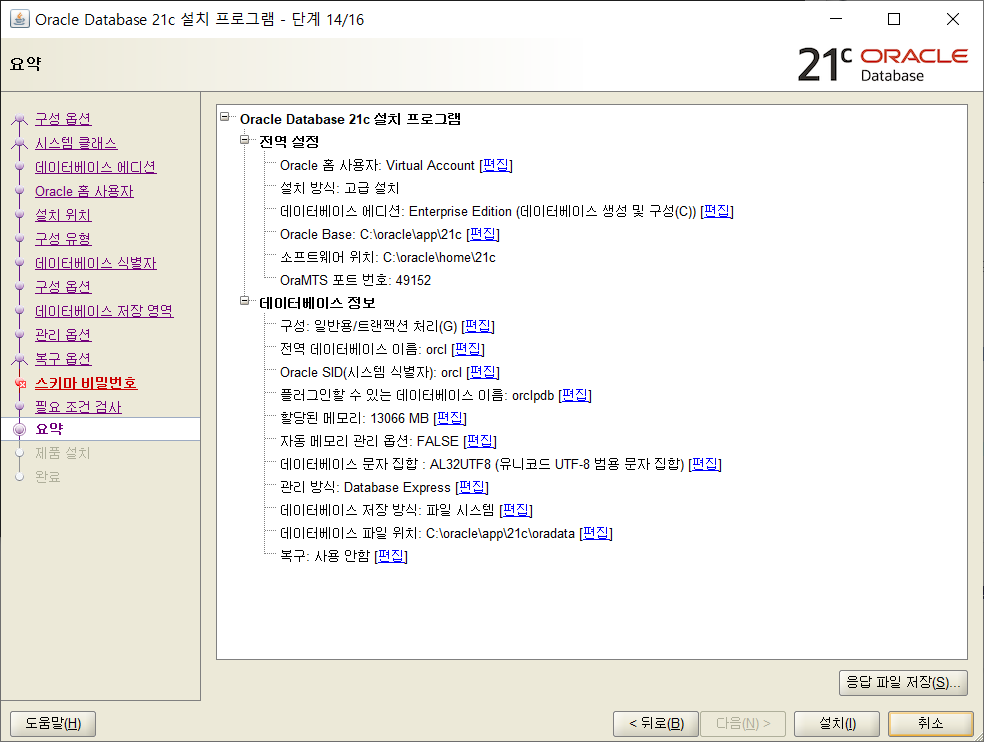Select the current 요약 step in sidebar
The width and height of the screenshot is (984, 742).
(49, 429)
